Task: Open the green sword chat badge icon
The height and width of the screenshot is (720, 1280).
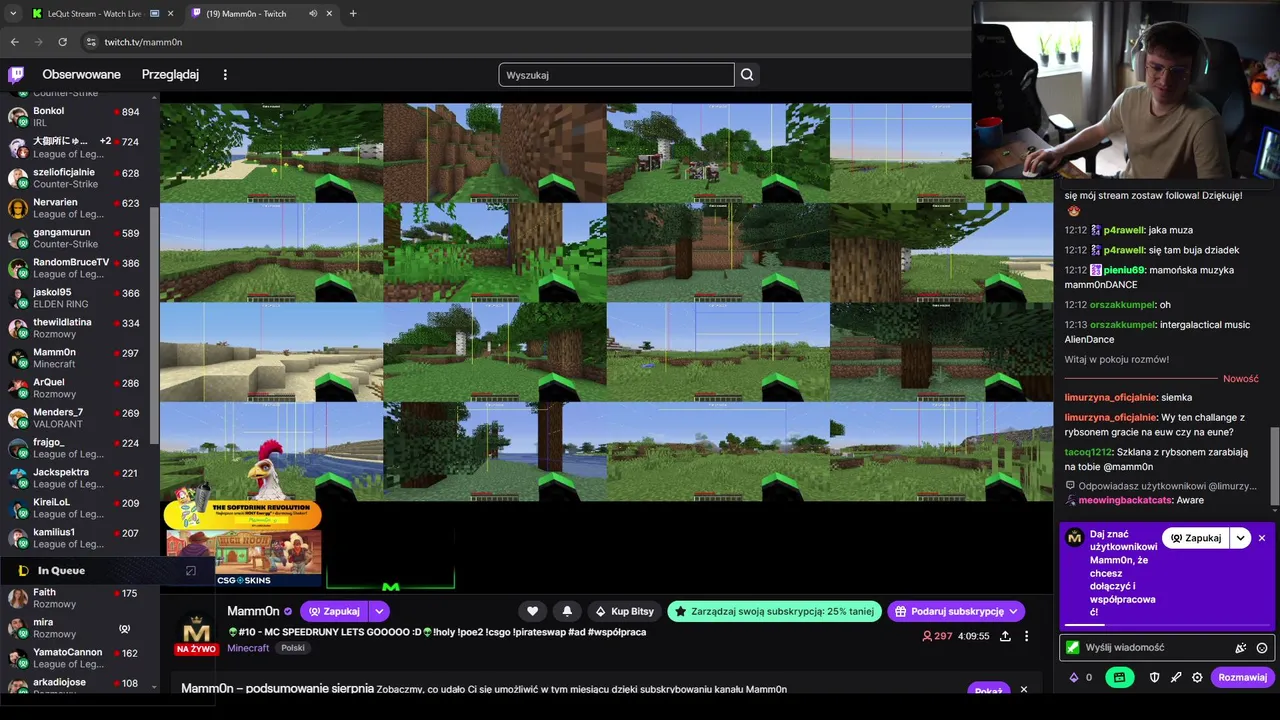Action: tap(1073, 648)
